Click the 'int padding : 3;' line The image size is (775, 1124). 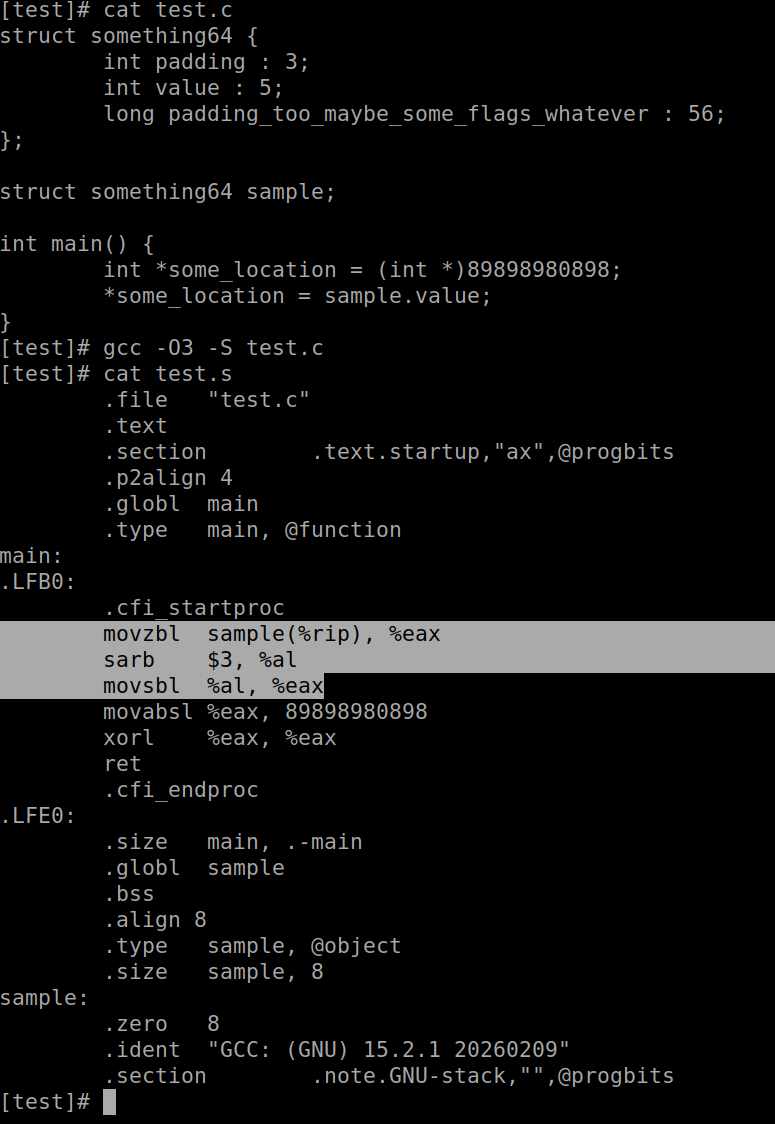pyautogui.click(x=206, y=62)
